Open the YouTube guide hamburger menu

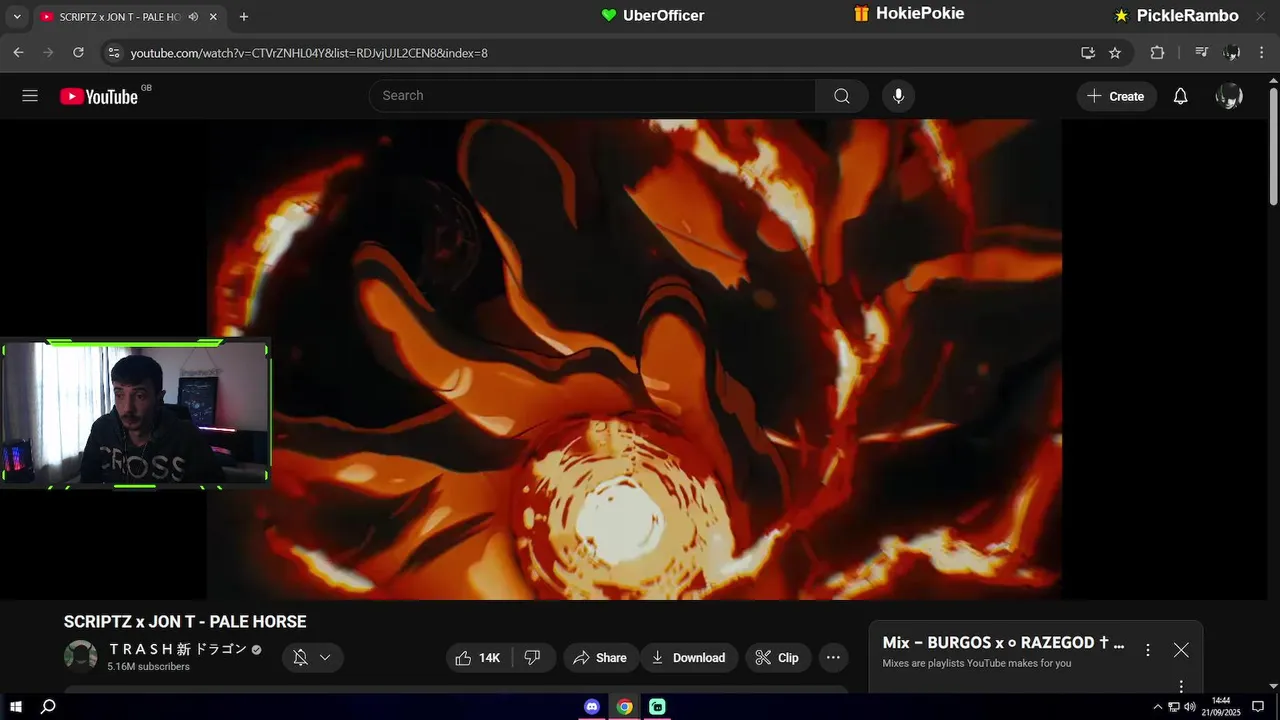[x=30, y=96]
